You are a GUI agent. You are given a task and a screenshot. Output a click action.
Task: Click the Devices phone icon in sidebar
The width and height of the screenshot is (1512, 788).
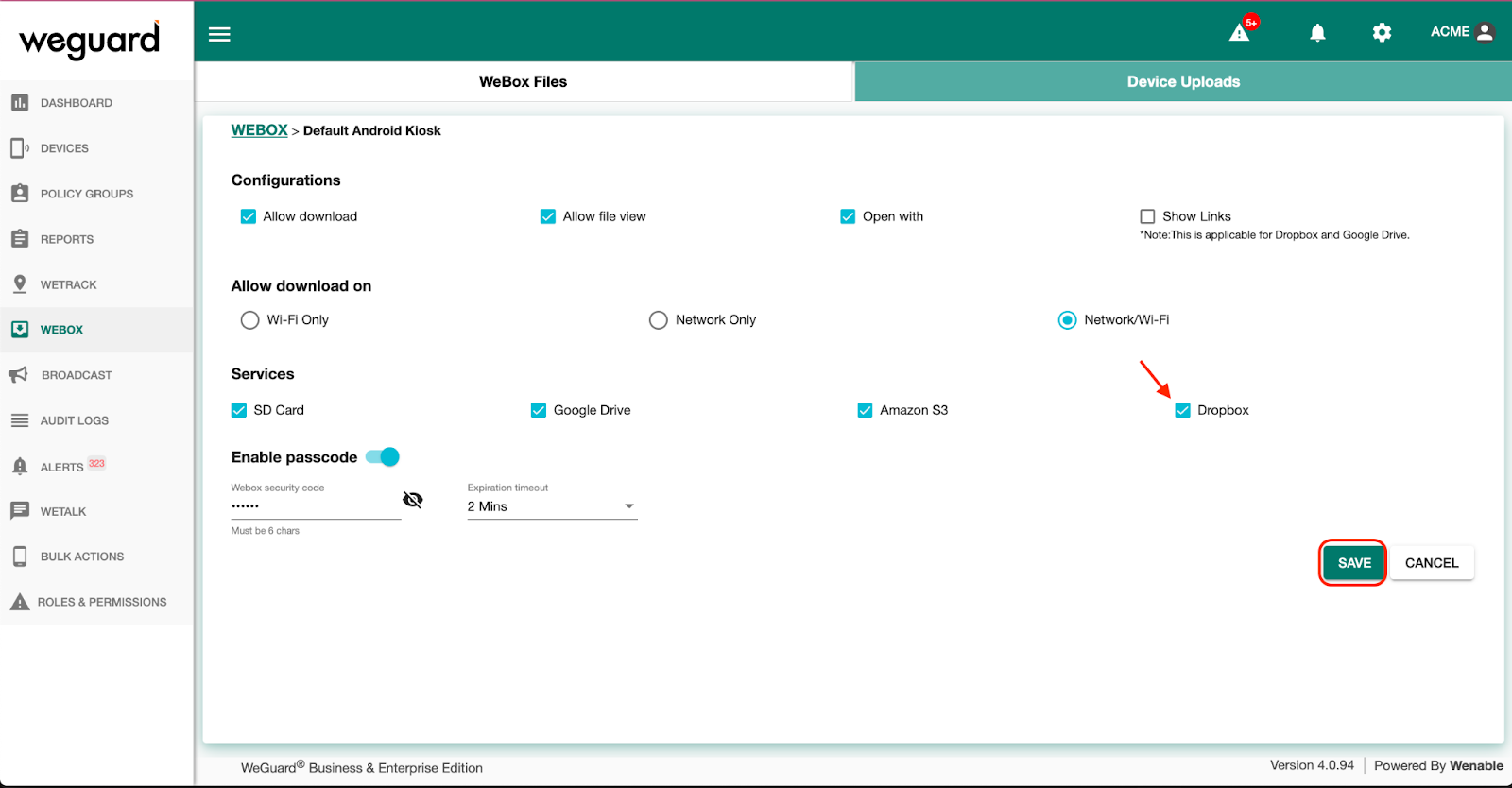coord(20,148)
